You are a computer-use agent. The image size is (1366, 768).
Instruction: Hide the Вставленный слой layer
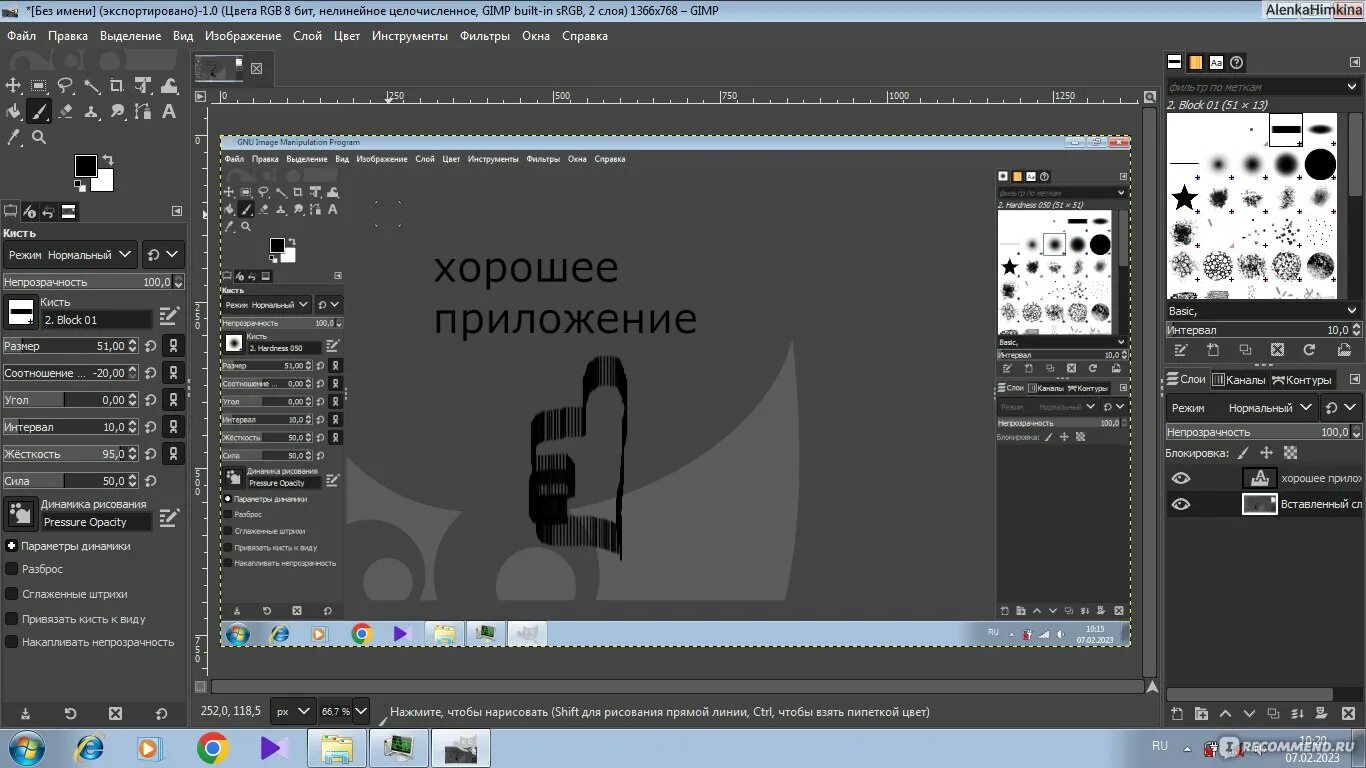[x=1181, y=504]
